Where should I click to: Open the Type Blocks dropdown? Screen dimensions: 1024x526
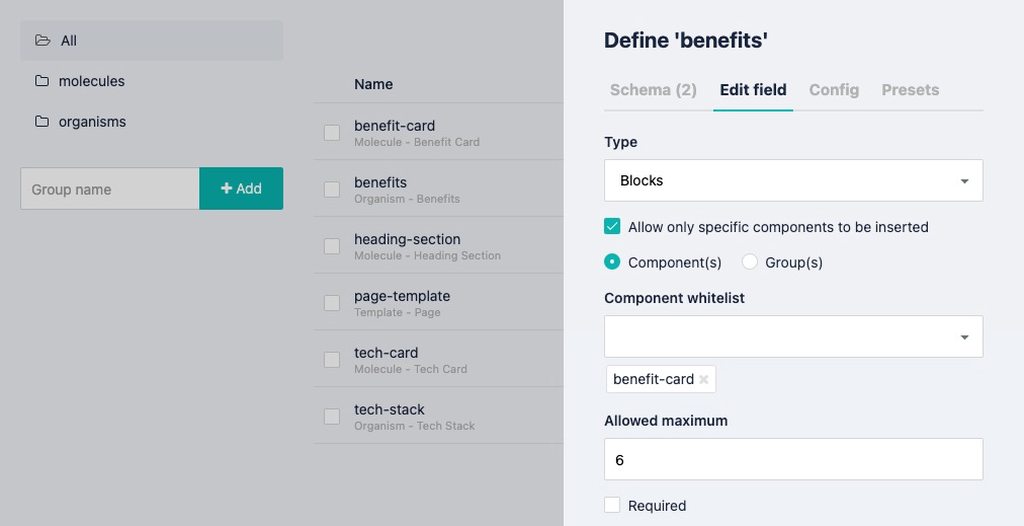point(793,181)
